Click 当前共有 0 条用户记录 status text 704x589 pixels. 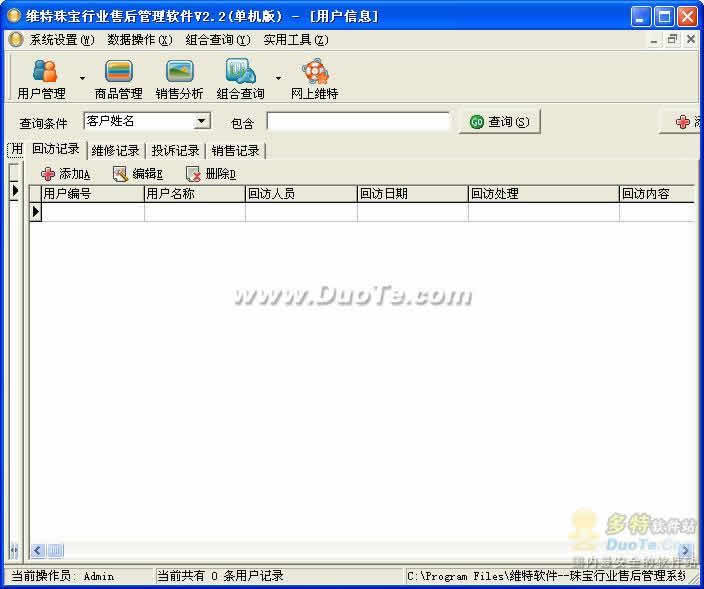220,576
